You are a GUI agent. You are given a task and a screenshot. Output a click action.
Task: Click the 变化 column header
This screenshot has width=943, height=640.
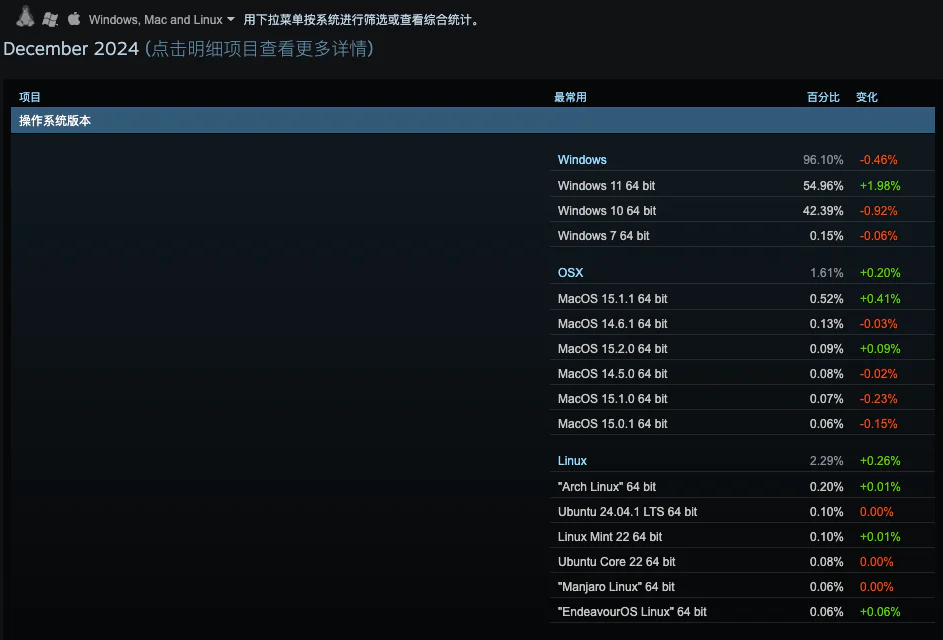[x=866, y=97]
